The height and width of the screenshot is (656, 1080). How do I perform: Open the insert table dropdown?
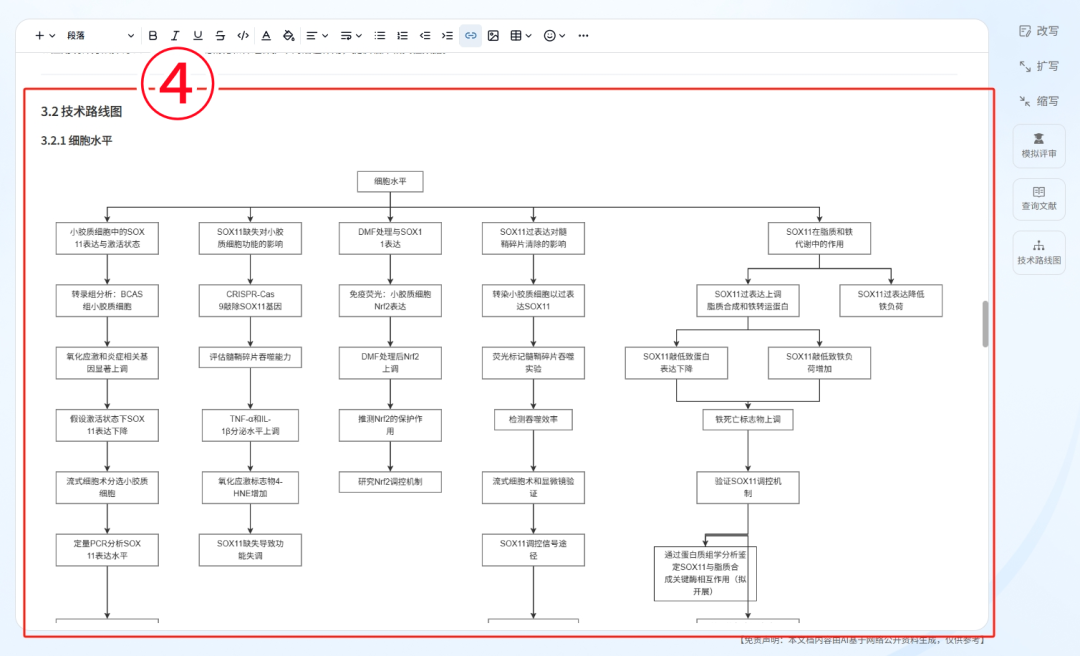[521, 36]
